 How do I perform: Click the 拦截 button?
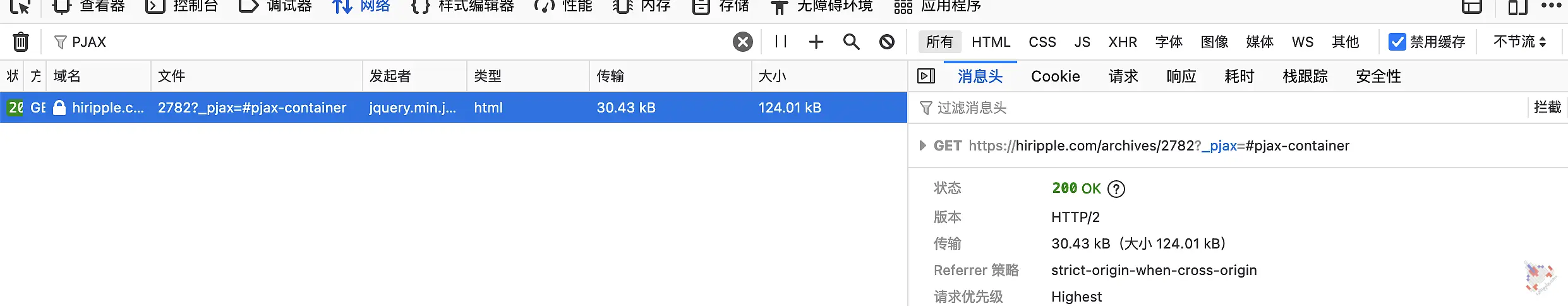tap(1547, 107)
